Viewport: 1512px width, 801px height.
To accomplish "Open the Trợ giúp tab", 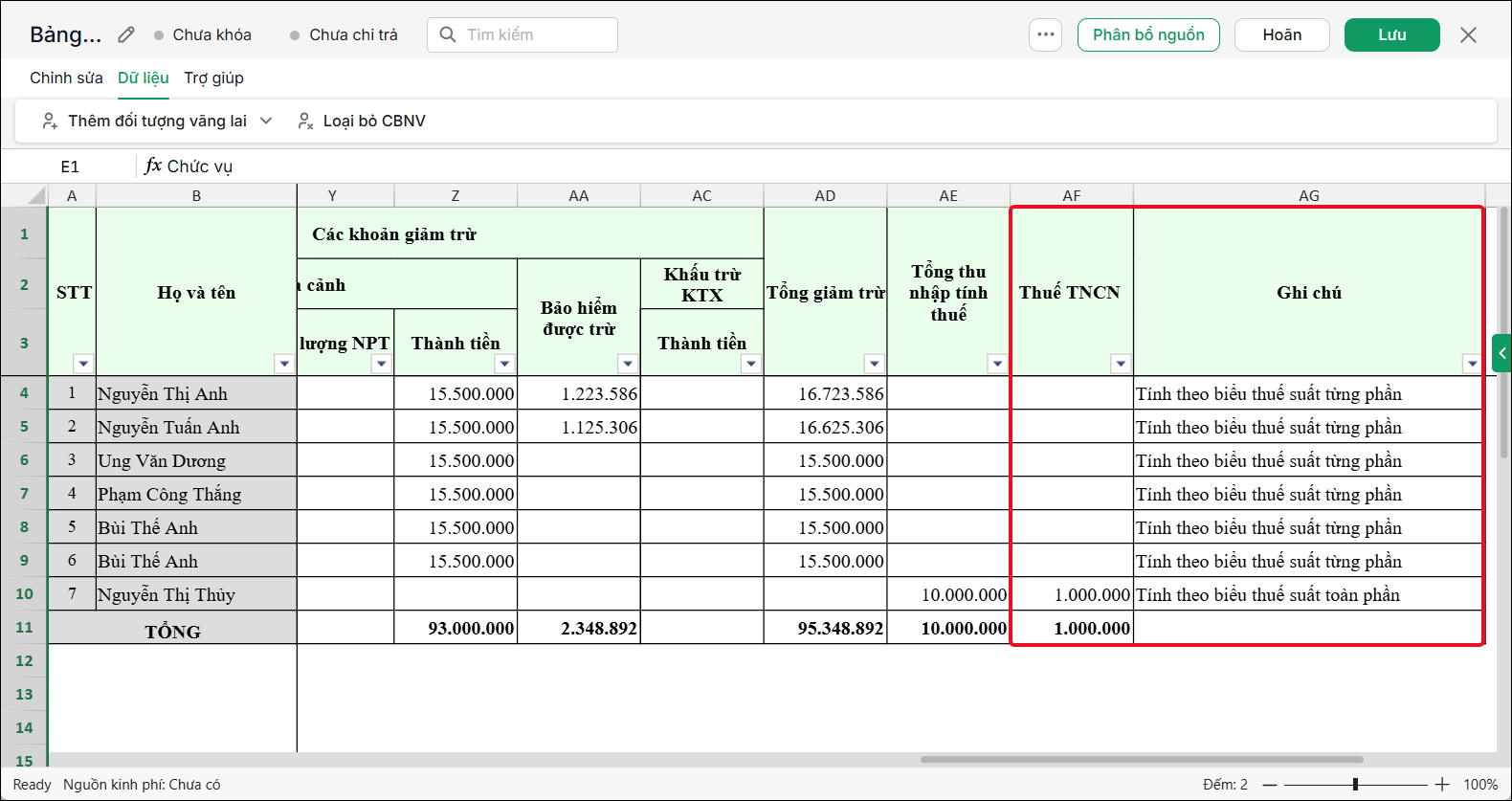I will point(213,78).
